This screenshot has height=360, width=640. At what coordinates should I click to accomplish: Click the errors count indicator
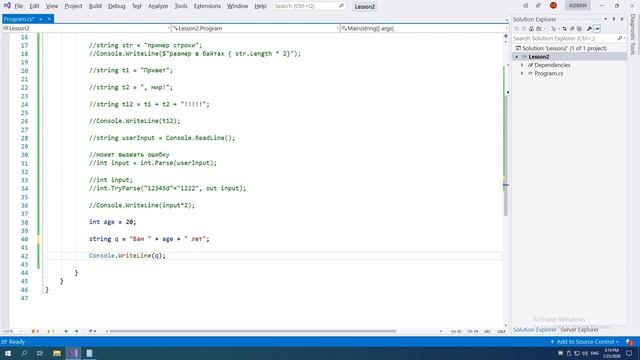(x=35, y=331)
